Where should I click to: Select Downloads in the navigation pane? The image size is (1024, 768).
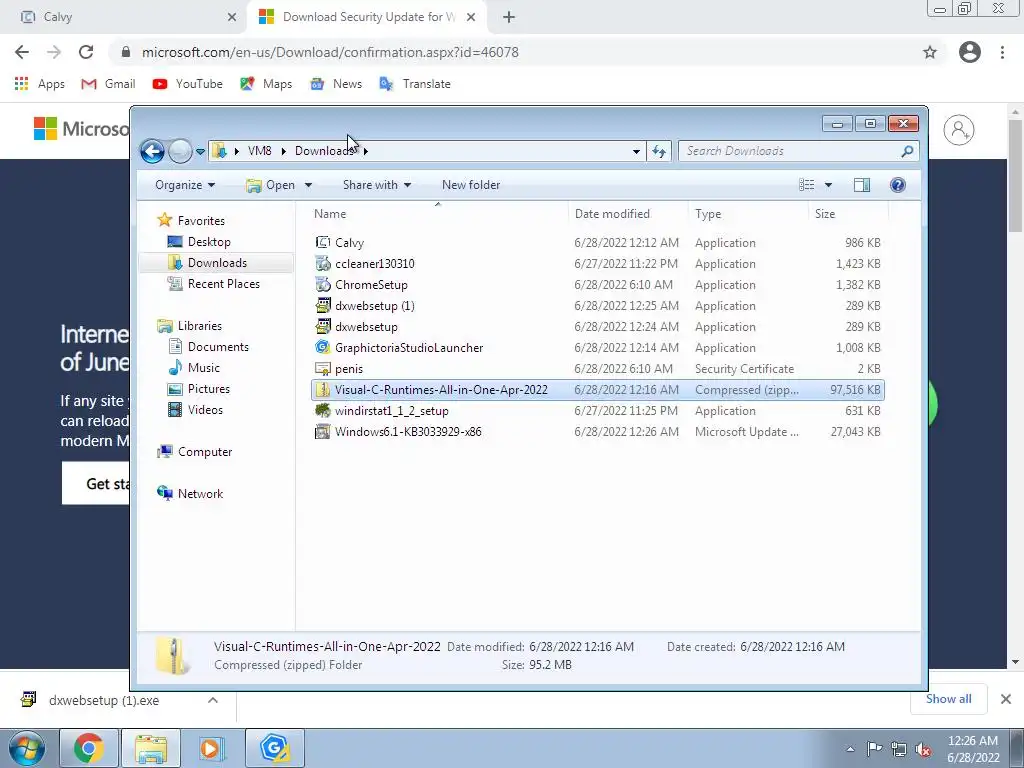point(216,263)
